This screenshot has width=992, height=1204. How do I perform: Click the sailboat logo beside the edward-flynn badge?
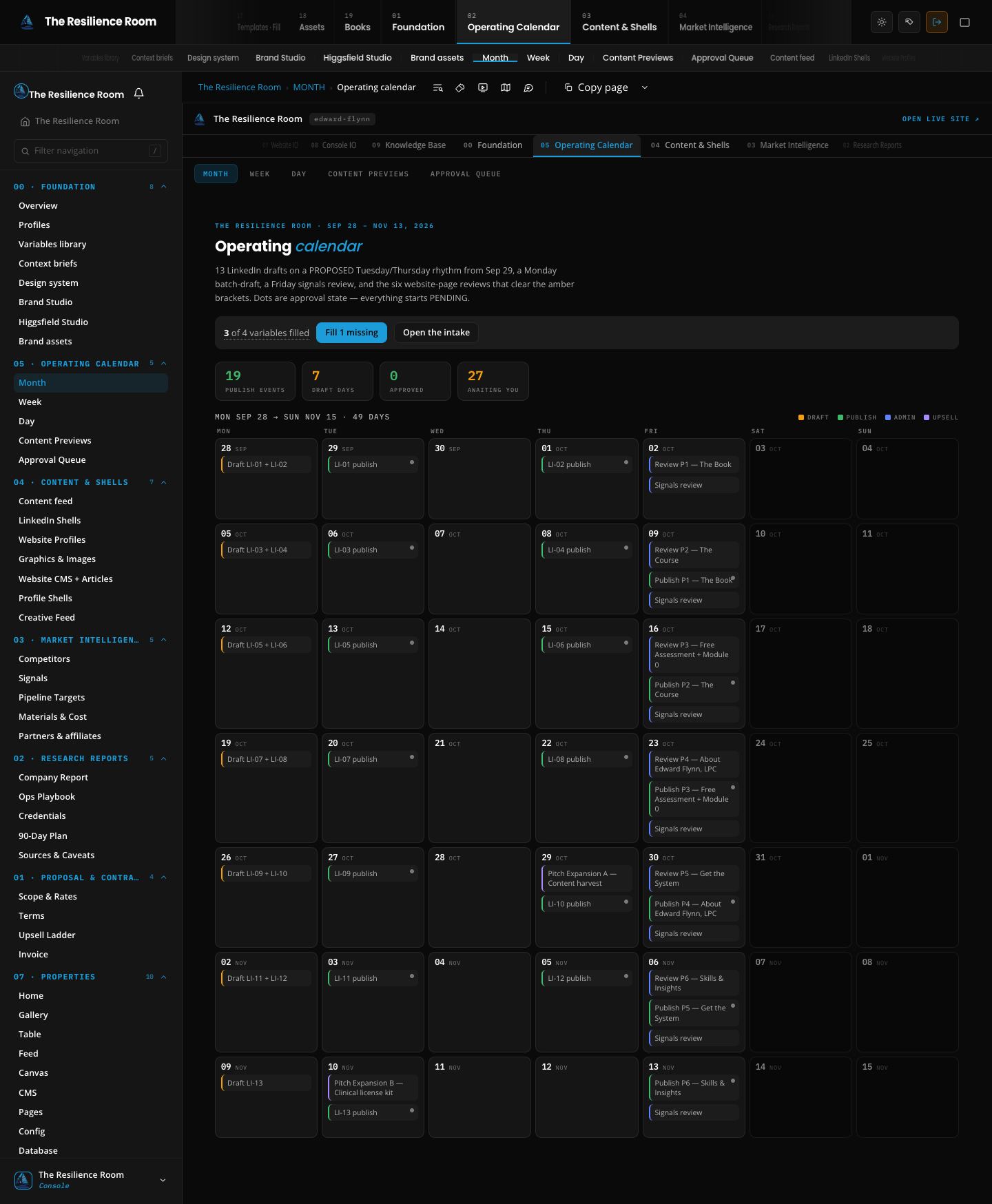click(200, 119)
